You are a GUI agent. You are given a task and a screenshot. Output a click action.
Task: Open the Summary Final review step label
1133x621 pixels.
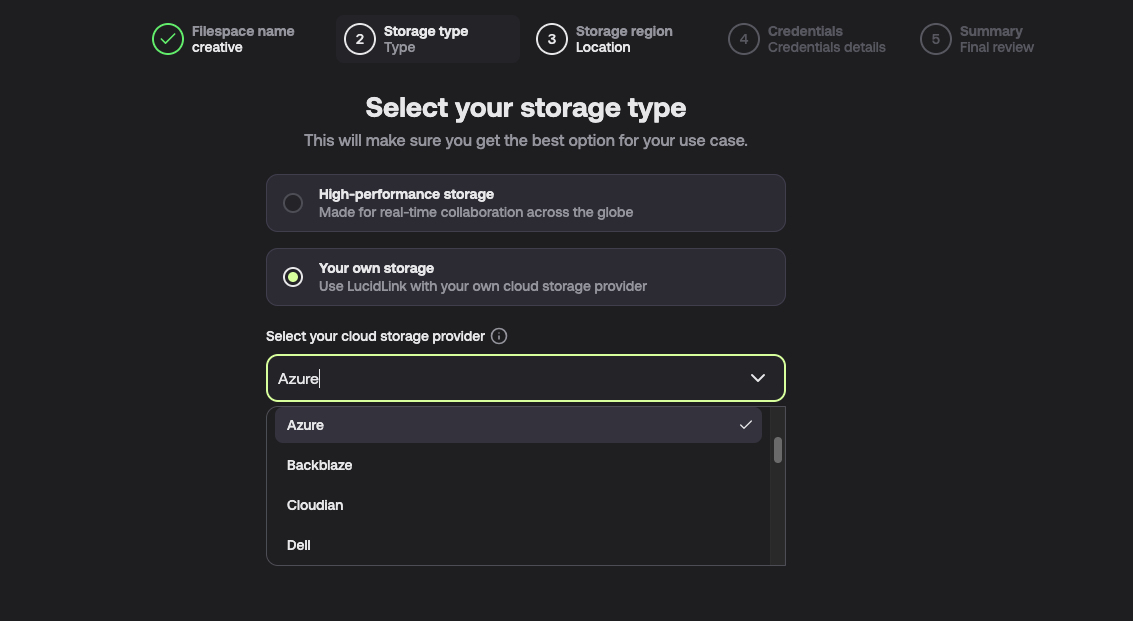click(996, 39)
